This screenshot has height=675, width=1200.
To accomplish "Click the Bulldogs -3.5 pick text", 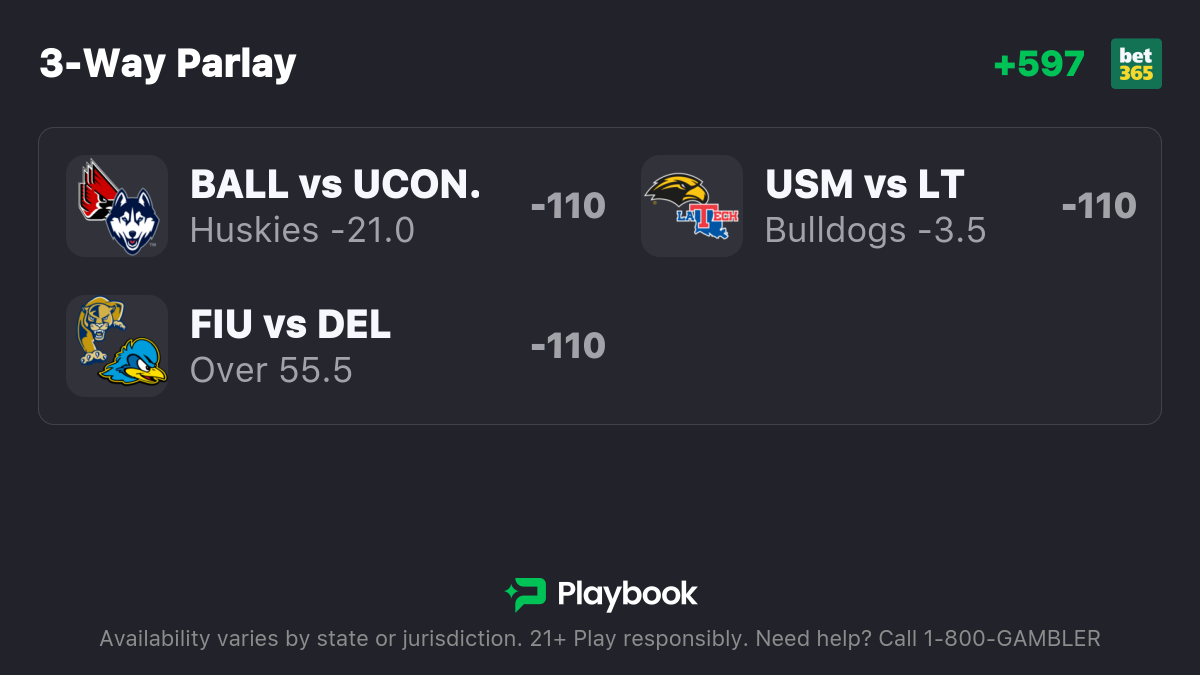I will [x=876, y=230].
